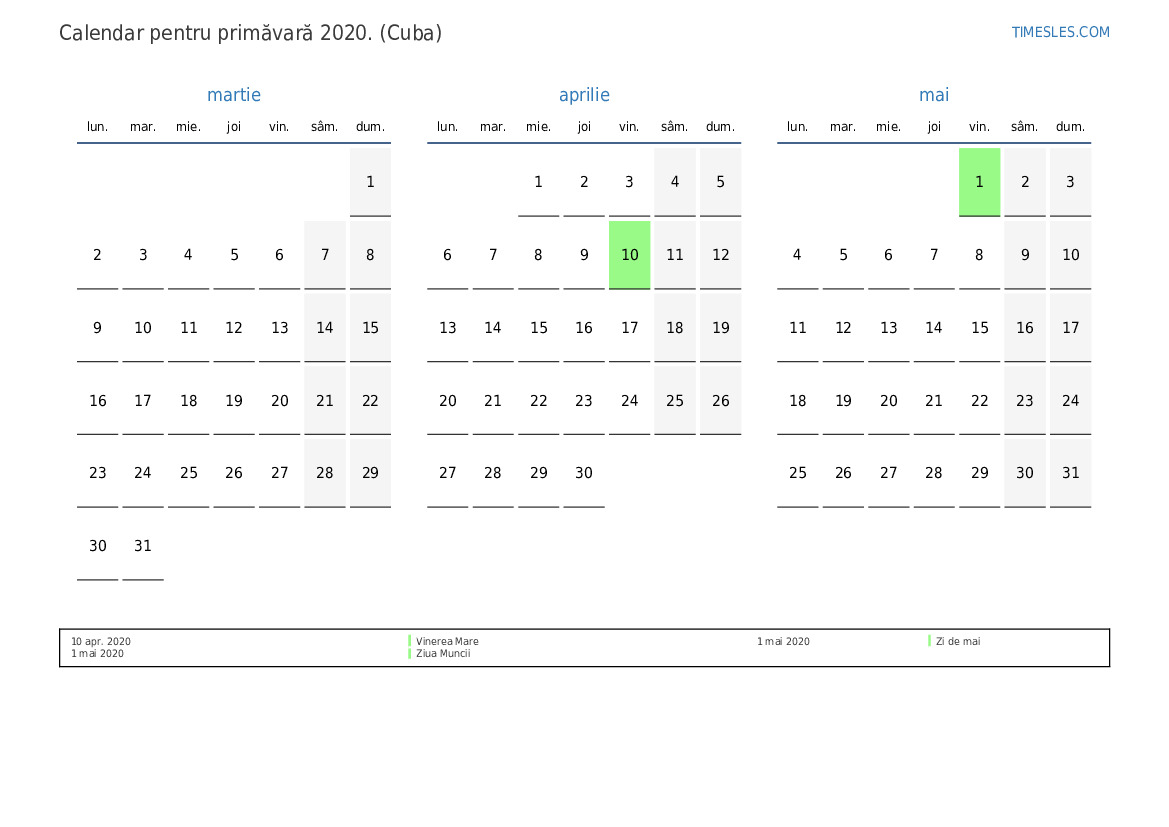The image size is (1169, 827).
Task: Select day 30 in martie
Action: (x=98, y=547)
